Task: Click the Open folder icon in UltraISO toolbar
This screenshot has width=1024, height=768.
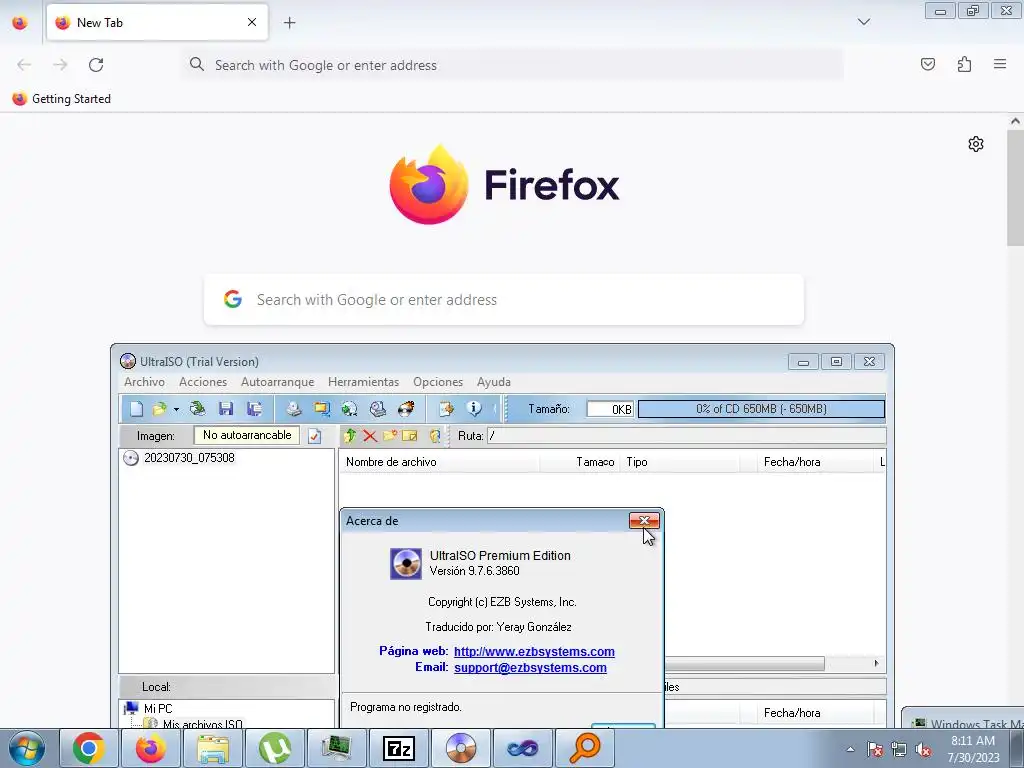Action: click(x=159, y=409)
